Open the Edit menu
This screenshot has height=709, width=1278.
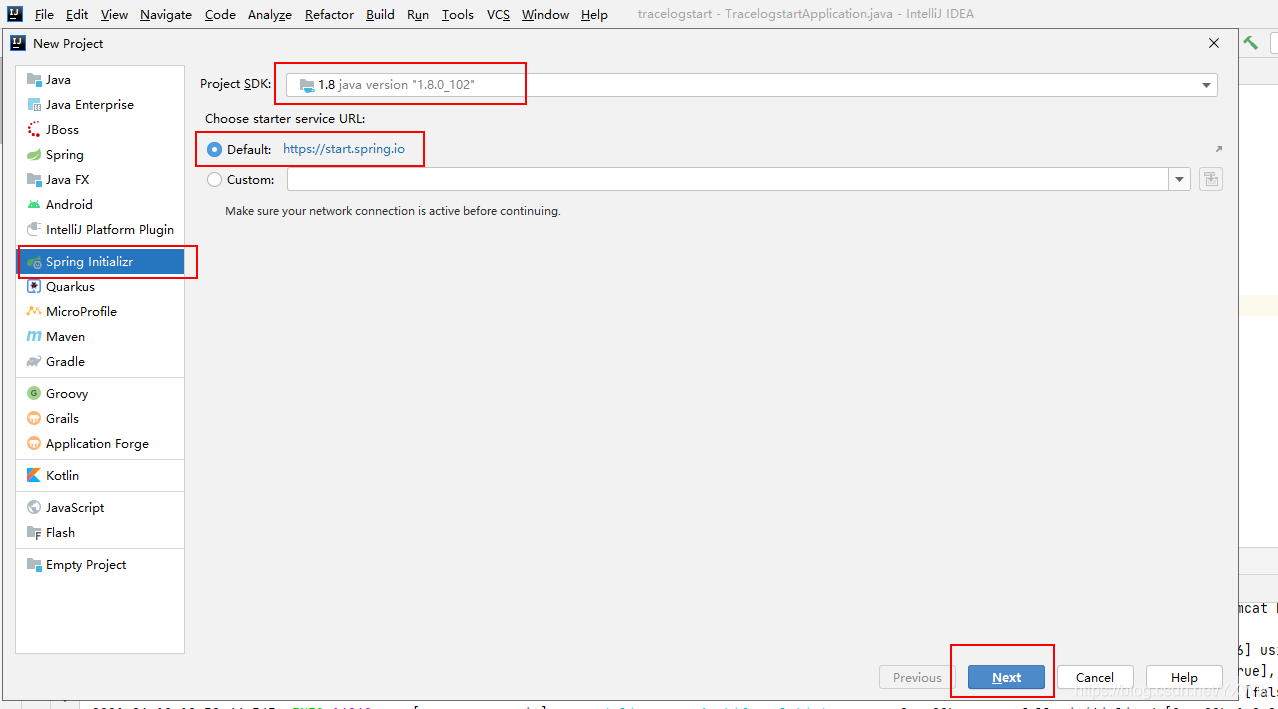click(x=77, y=15)
